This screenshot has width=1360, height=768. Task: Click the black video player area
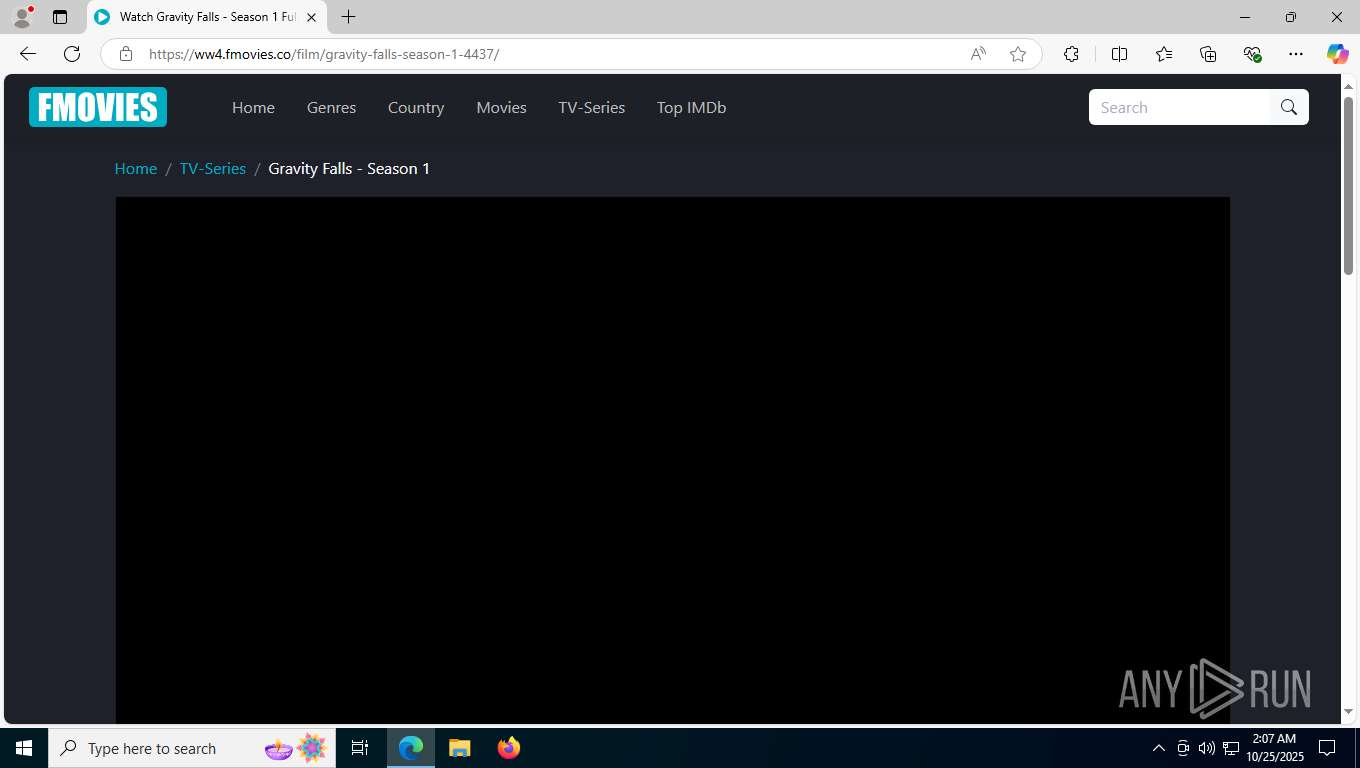pyautogui.click(x=672, y=460)
